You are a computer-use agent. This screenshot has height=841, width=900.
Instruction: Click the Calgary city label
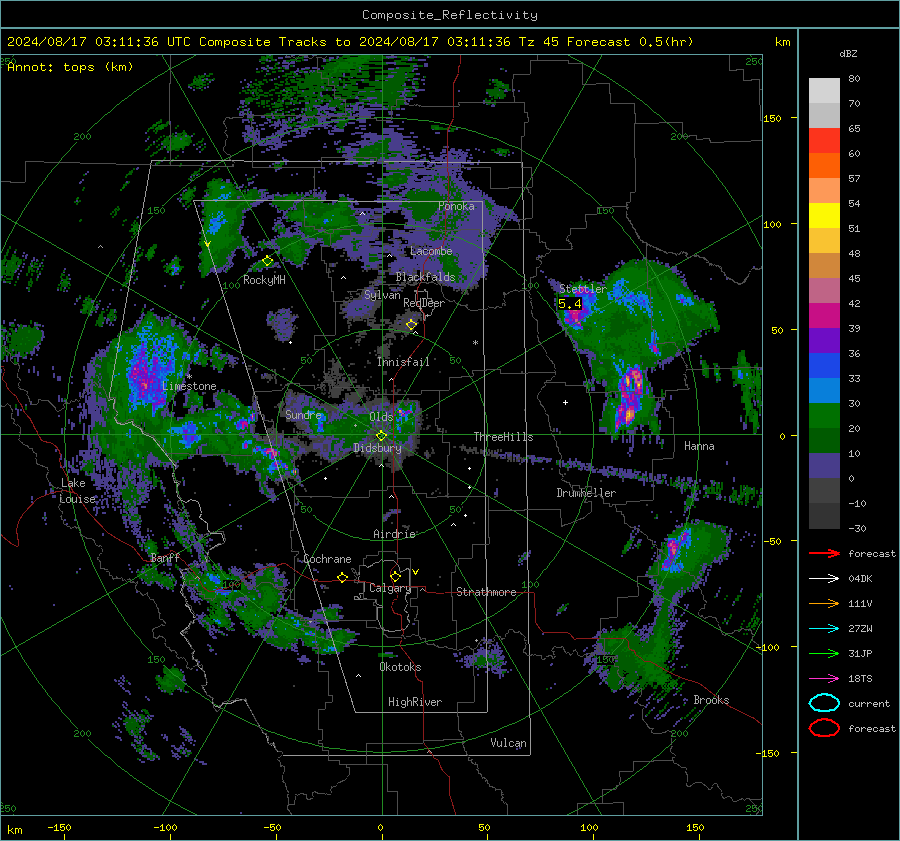point(390,588)
